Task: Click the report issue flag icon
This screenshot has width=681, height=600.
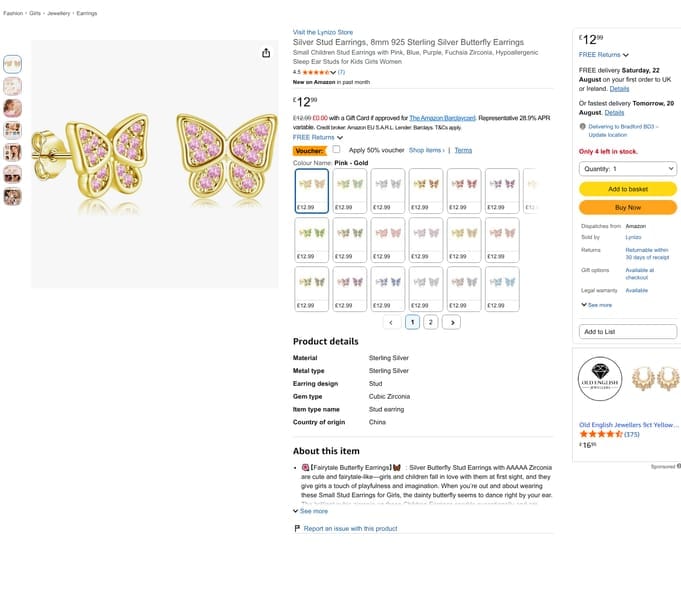Action: pos(297,528)
